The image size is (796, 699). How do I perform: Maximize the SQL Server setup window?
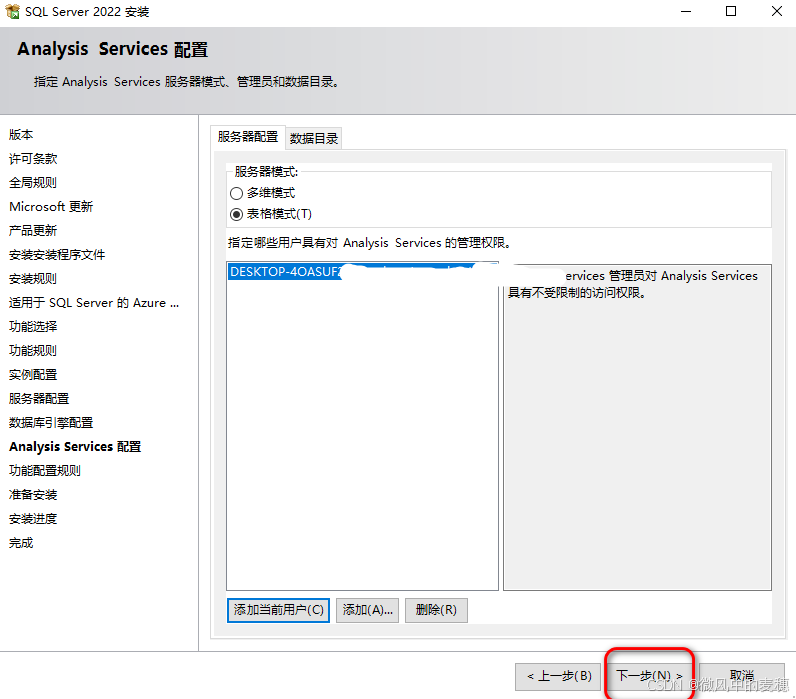(731, 11)
